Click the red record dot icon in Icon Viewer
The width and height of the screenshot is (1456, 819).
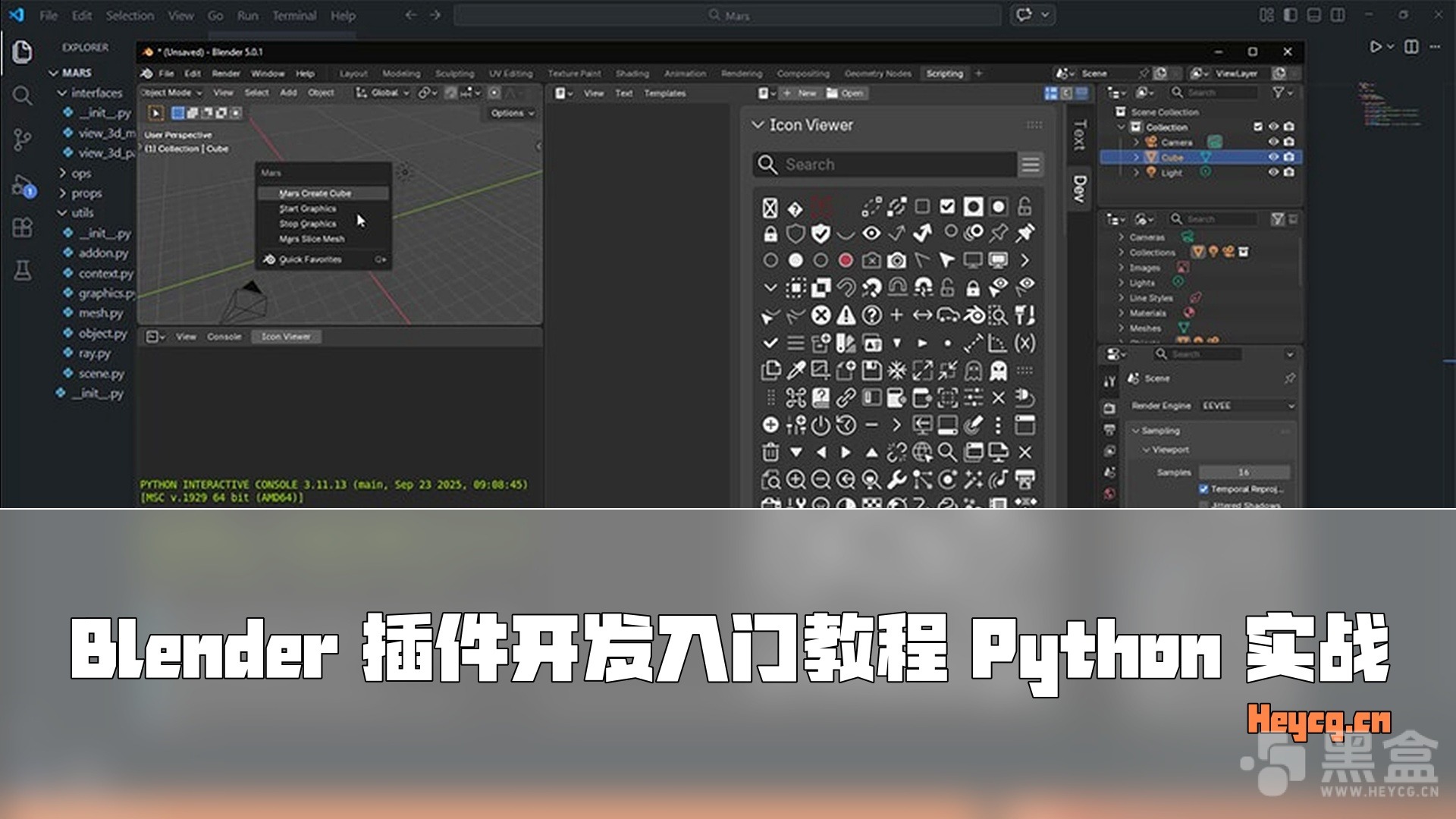846,260
